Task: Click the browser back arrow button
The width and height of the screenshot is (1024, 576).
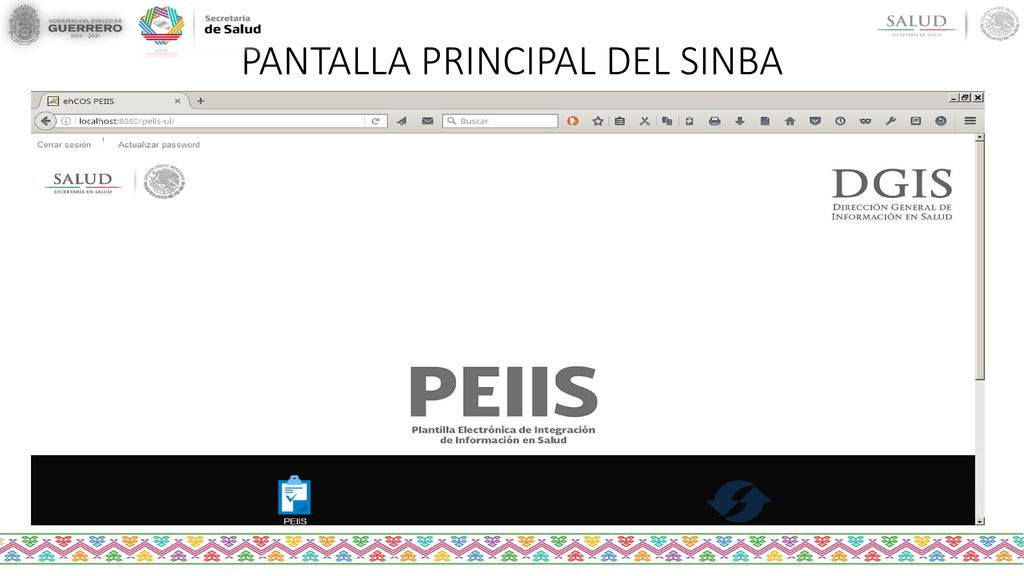Action: coord(45,121)
